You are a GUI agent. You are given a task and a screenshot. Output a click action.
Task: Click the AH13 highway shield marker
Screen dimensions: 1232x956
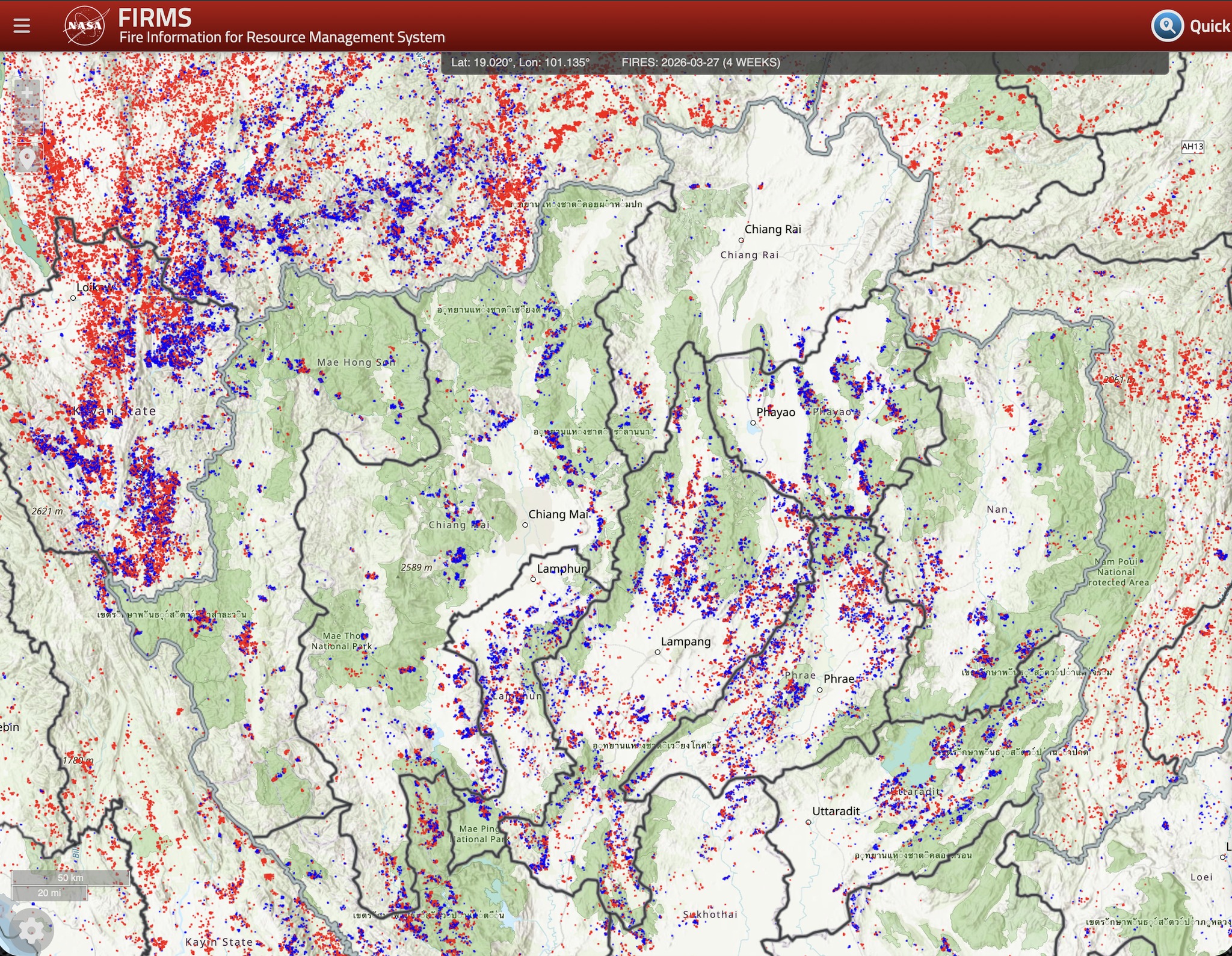(x=1192, y=146)
